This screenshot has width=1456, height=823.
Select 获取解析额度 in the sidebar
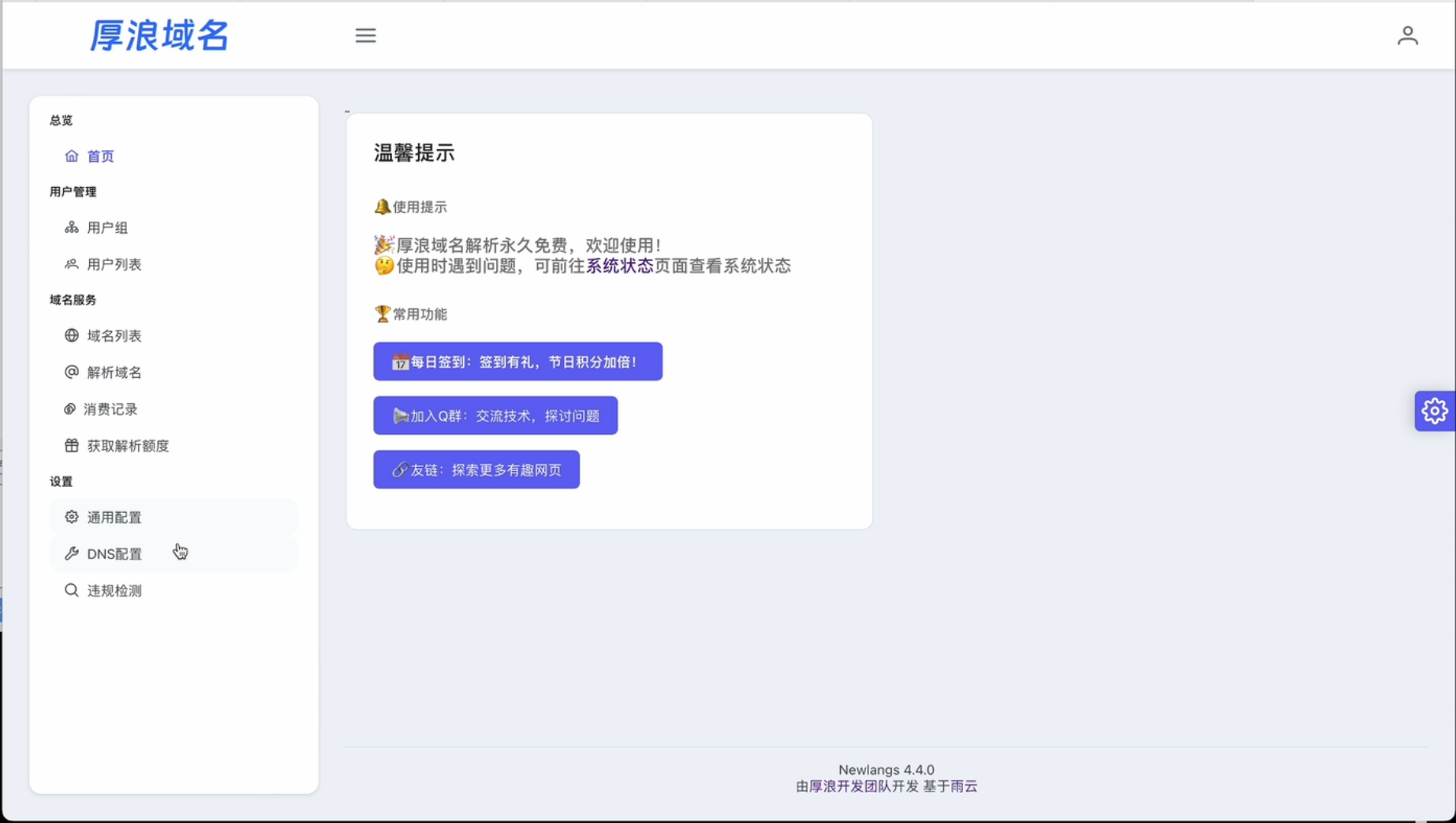point(174,446)
